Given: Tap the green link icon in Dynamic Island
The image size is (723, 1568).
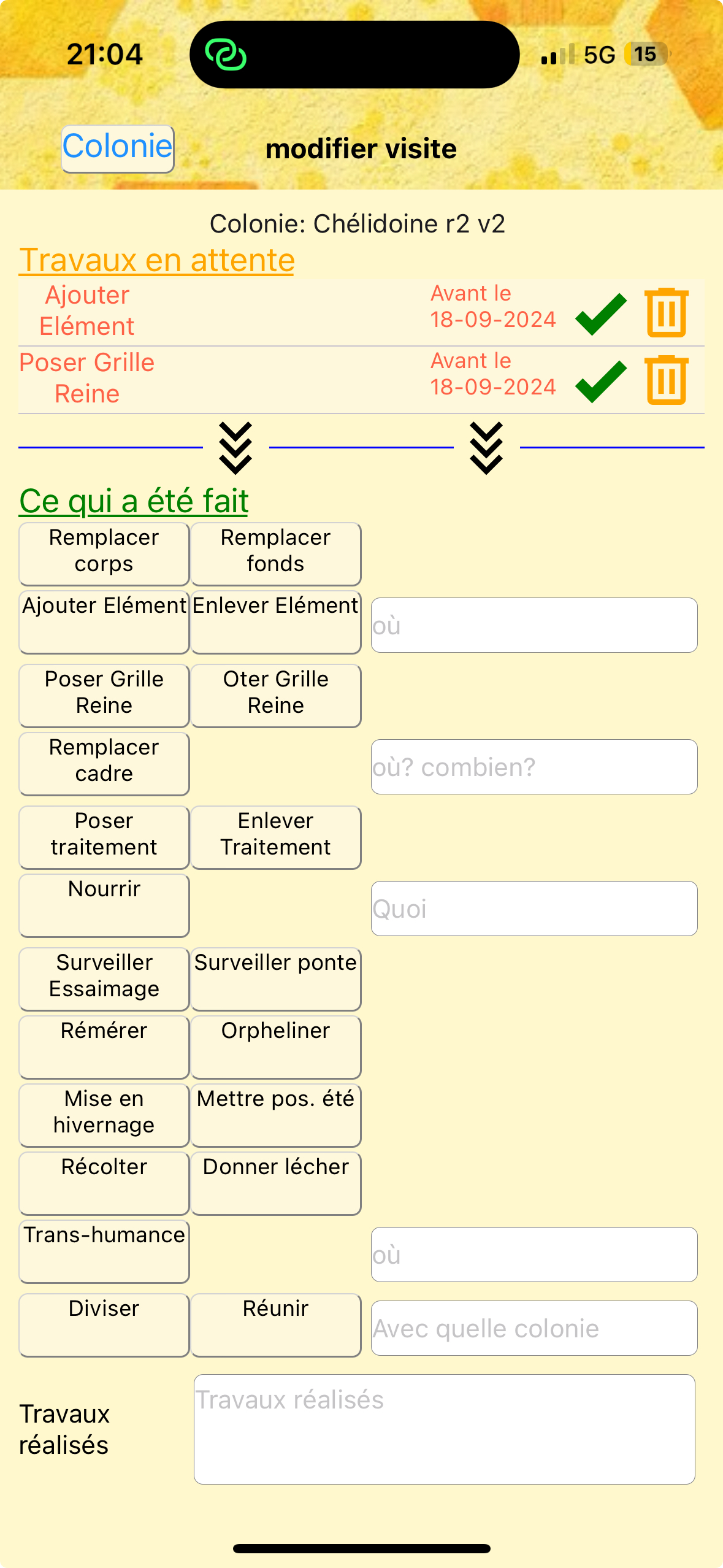Looking at the screenshot, I should coord(226,55).
